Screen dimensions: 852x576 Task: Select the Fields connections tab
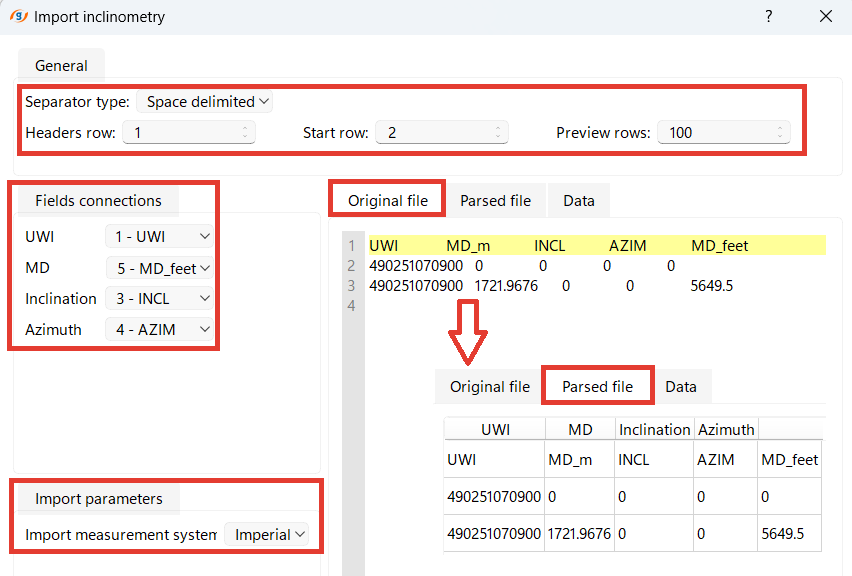(98, 201)
